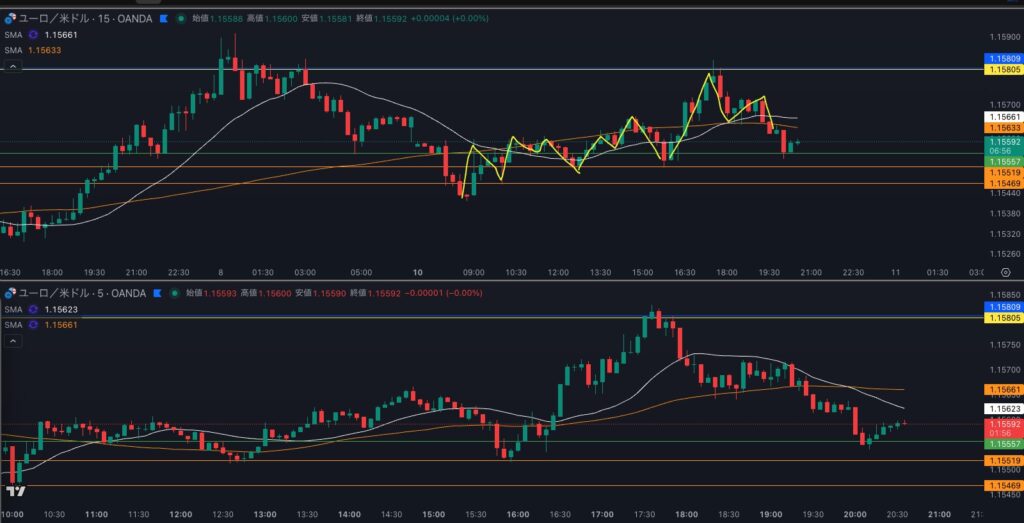Click the red 1.15592 current price label on bottom chart
The image size is (1024, 523).
click(1004, 424)
